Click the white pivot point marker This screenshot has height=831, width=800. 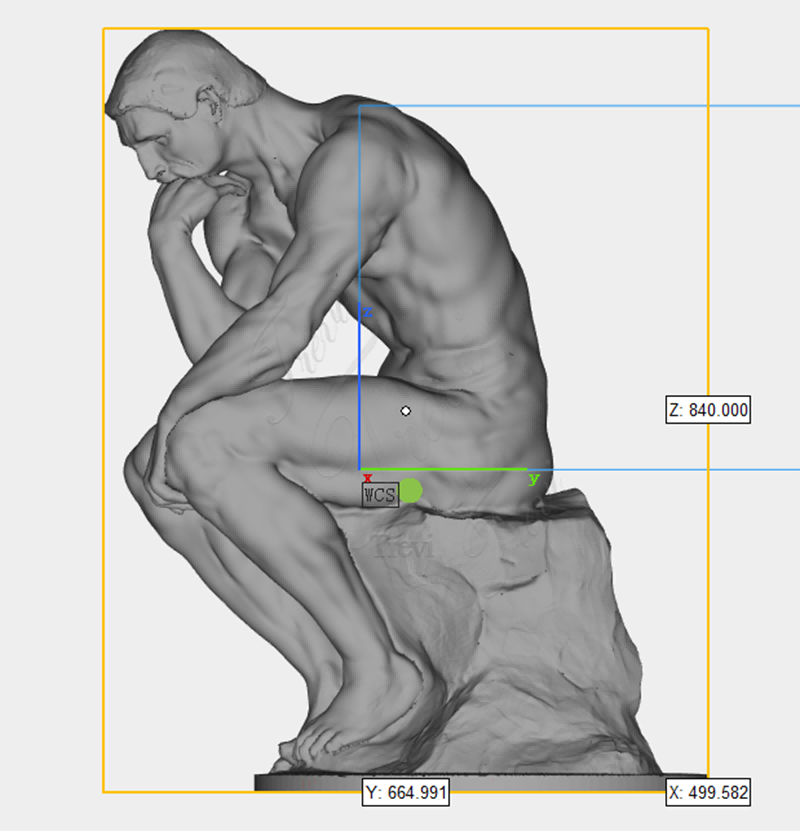click(x=406, y=411)
